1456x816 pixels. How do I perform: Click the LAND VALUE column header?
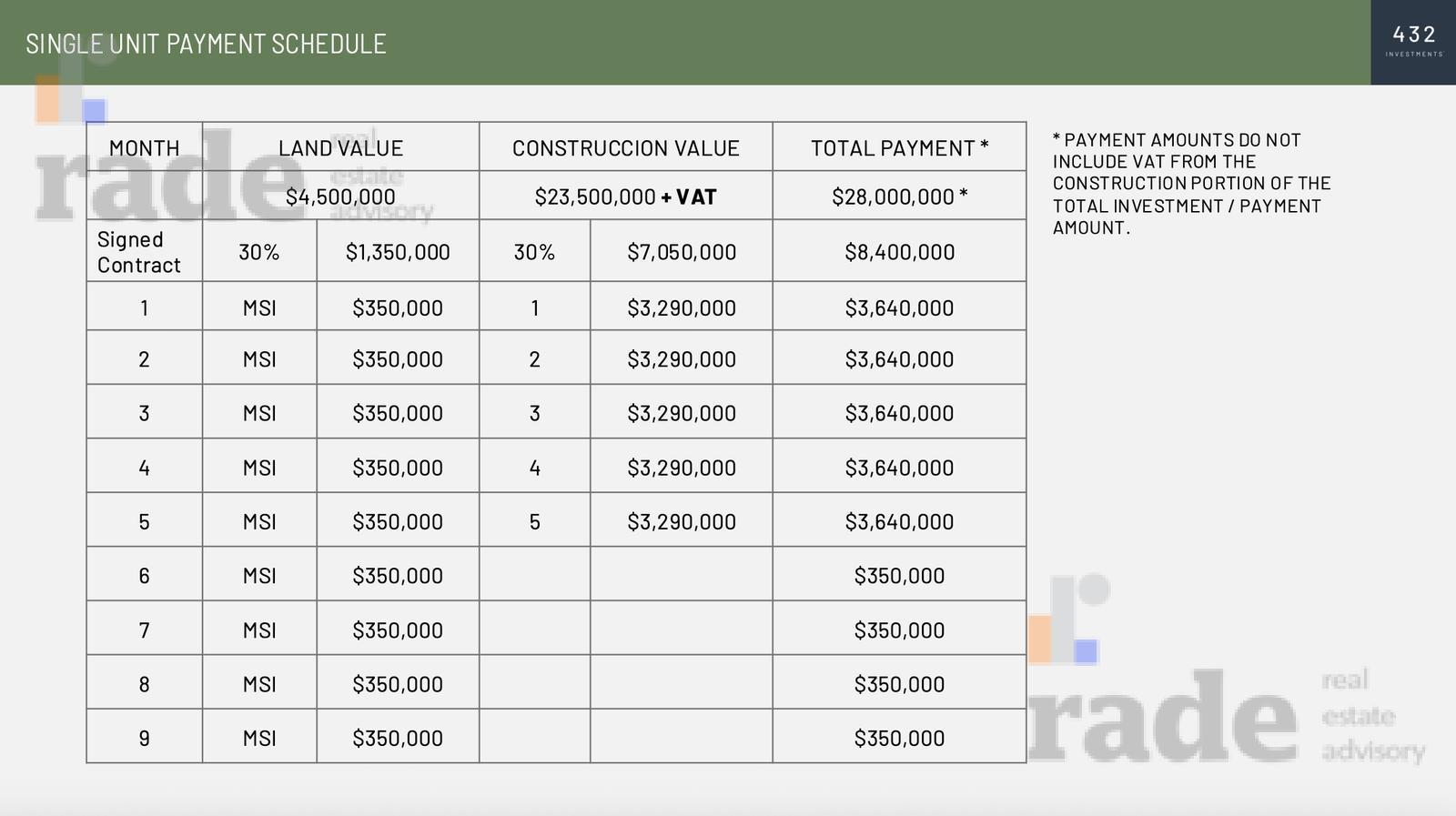point(340,147)
